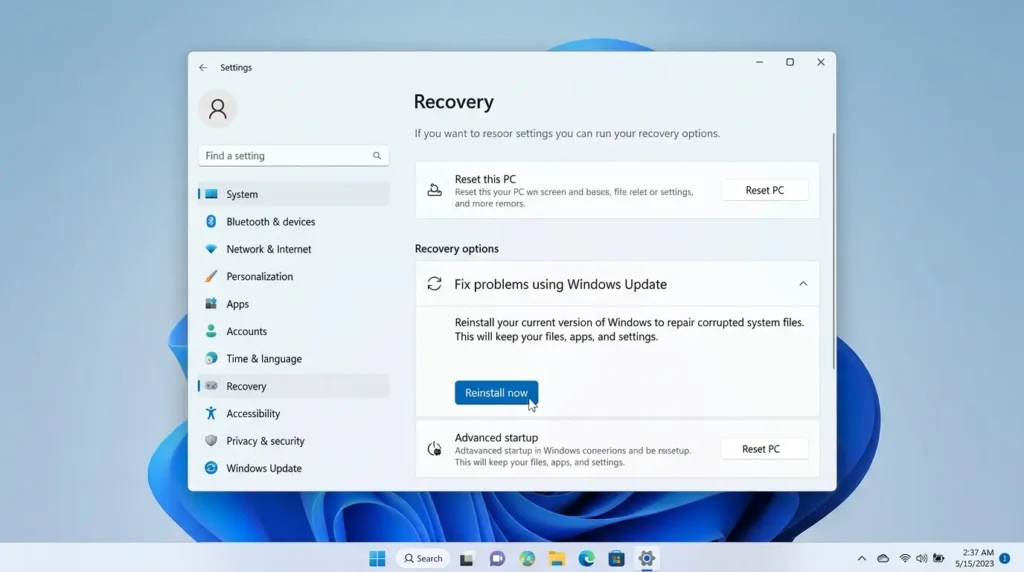
Task: Click the Personalization paintbrush icon
Action: pos(211,276)
